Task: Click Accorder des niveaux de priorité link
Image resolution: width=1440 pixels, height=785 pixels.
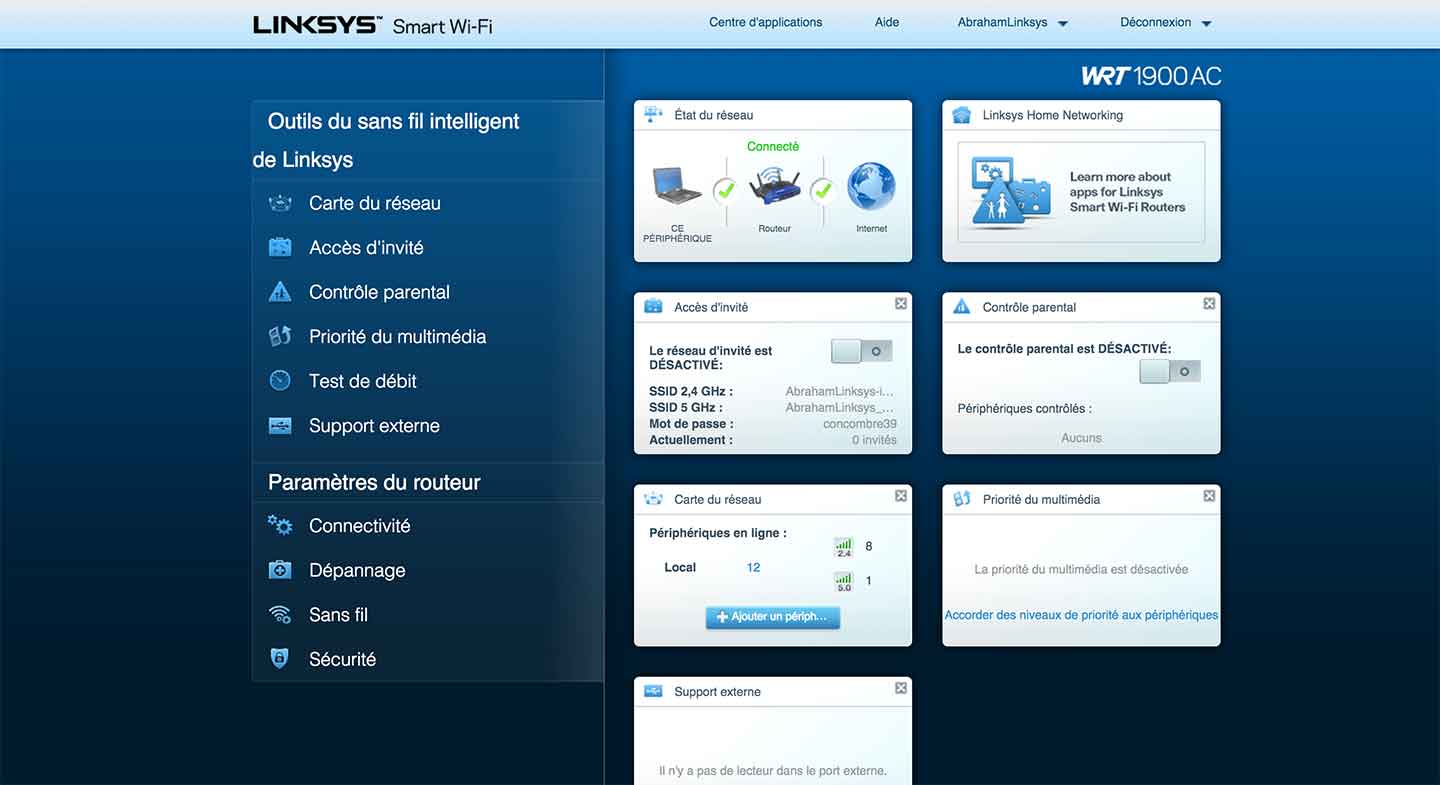Action: tap(1081, 615)
